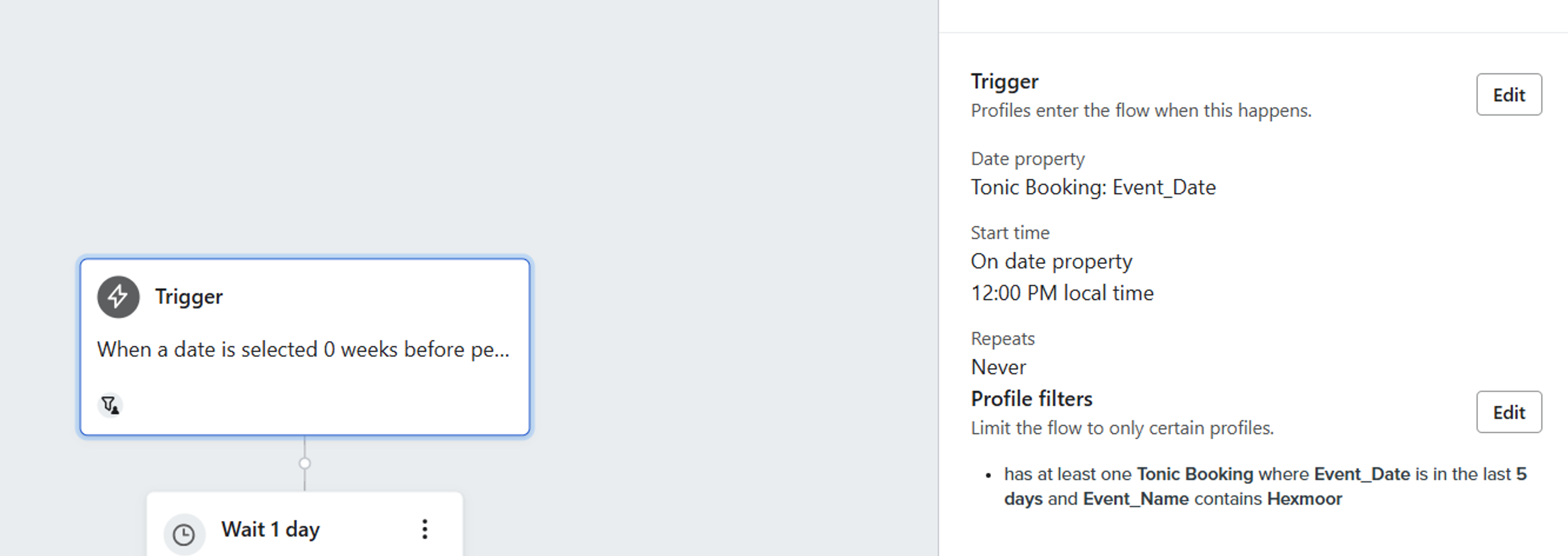Image resolution: width=1568 pixels, height=556 pixels.
Task: Click the Start time value On date property
Action: click(x=1051, y=261)
